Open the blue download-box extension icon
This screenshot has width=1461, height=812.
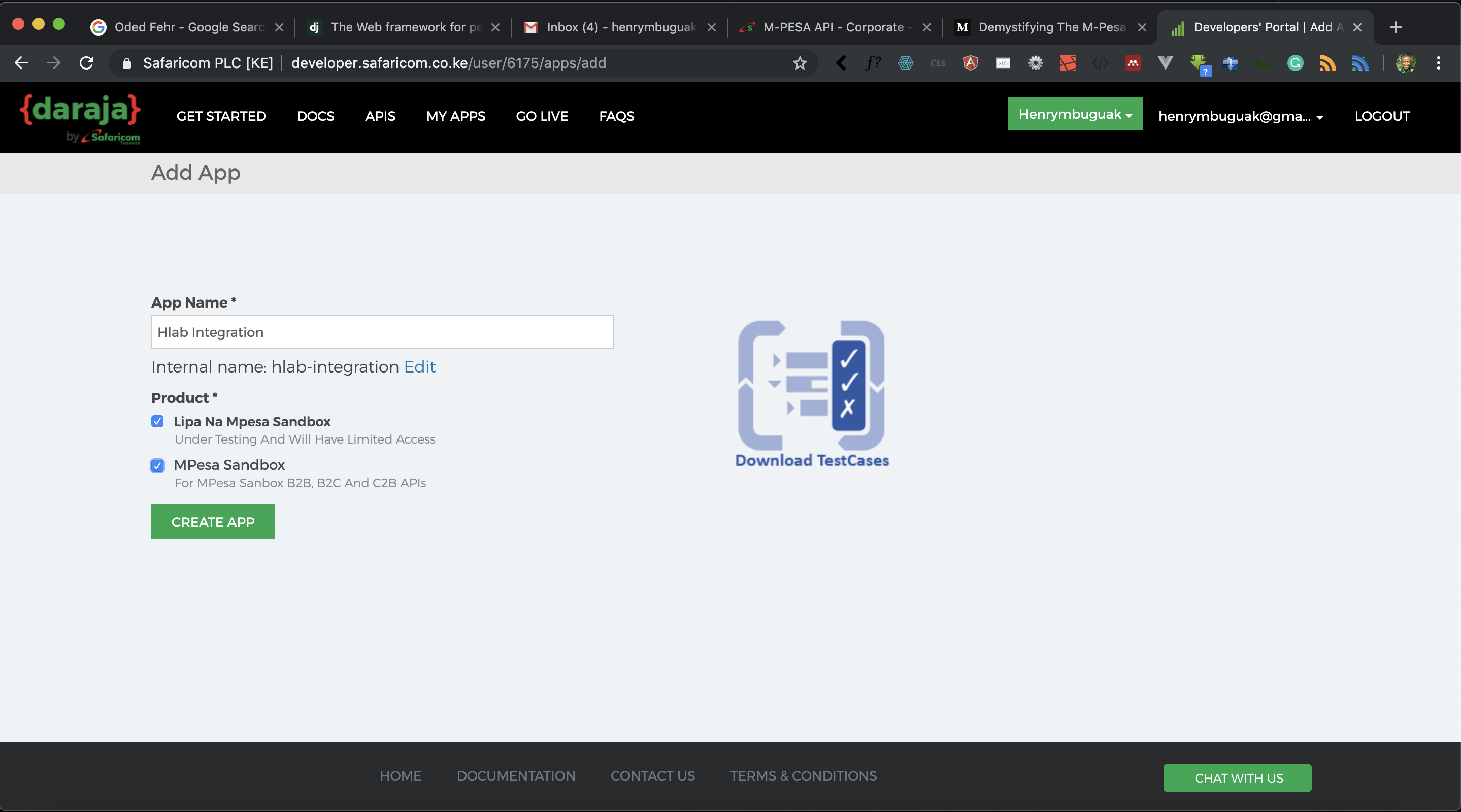[1230, 63]
